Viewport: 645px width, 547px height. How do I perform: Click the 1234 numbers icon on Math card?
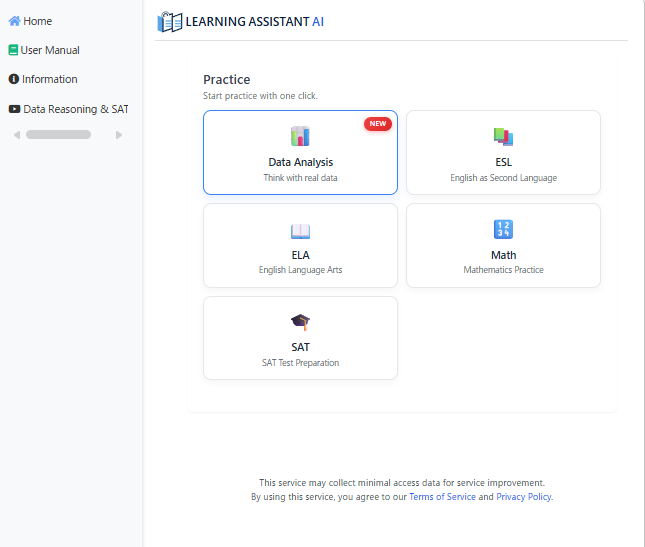(503, 229)
